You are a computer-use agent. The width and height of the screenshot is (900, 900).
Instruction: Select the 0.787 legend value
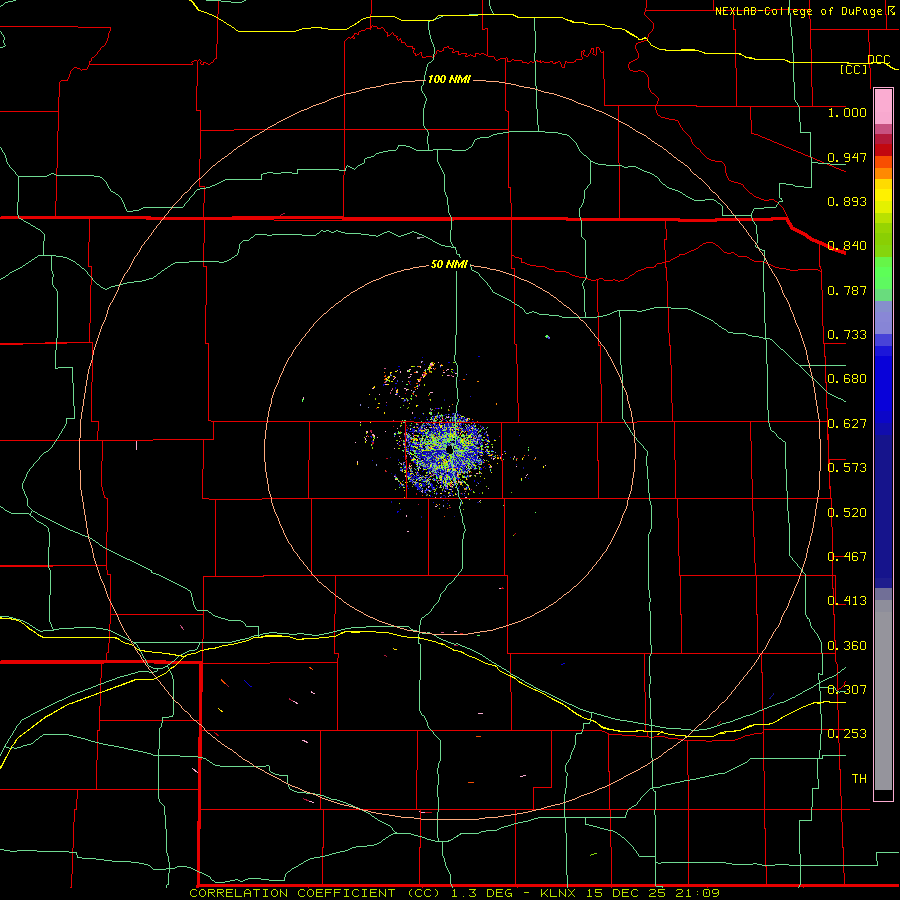[847, 290]
